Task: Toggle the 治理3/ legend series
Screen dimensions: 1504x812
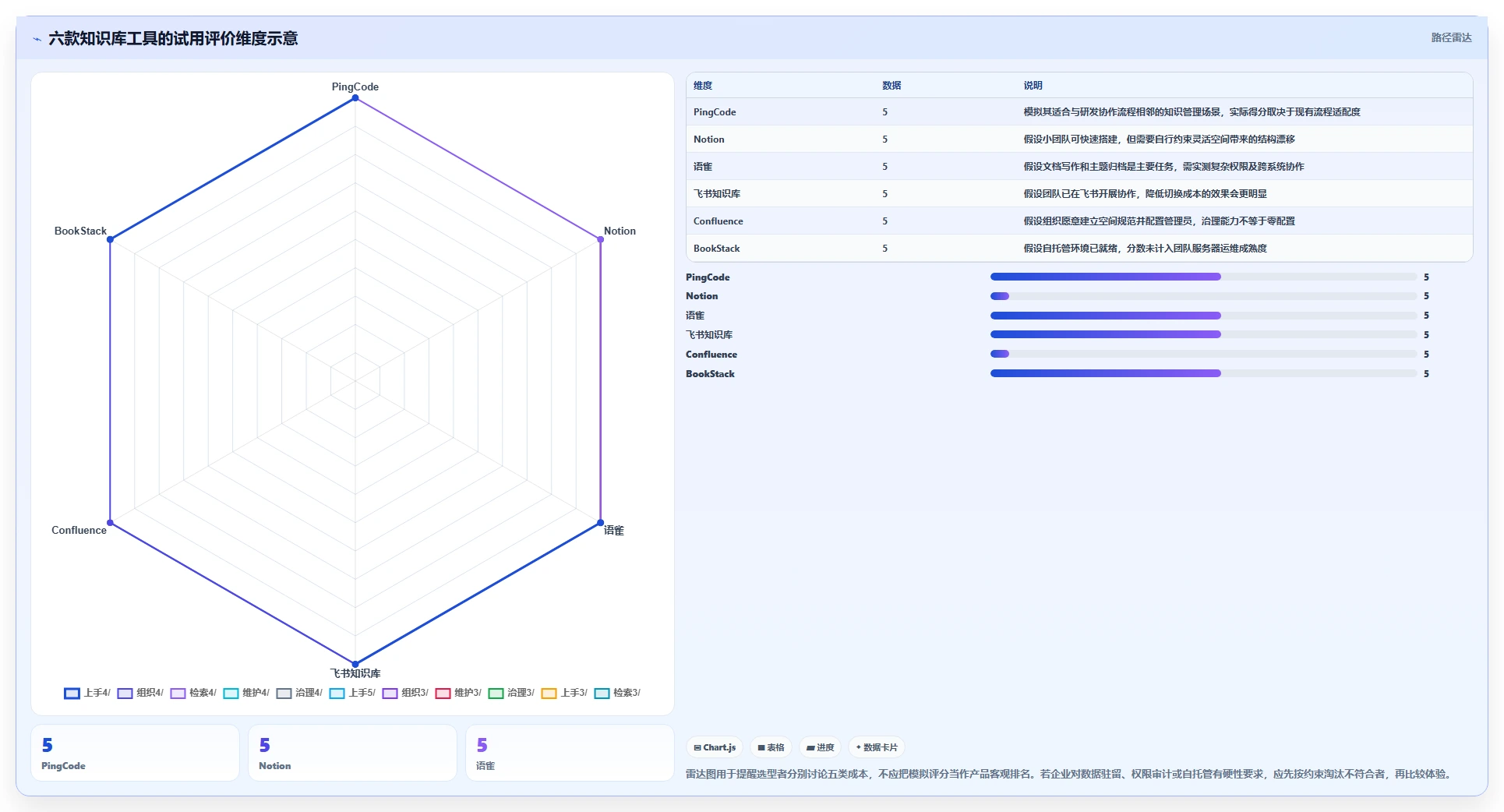Action: 511,693
